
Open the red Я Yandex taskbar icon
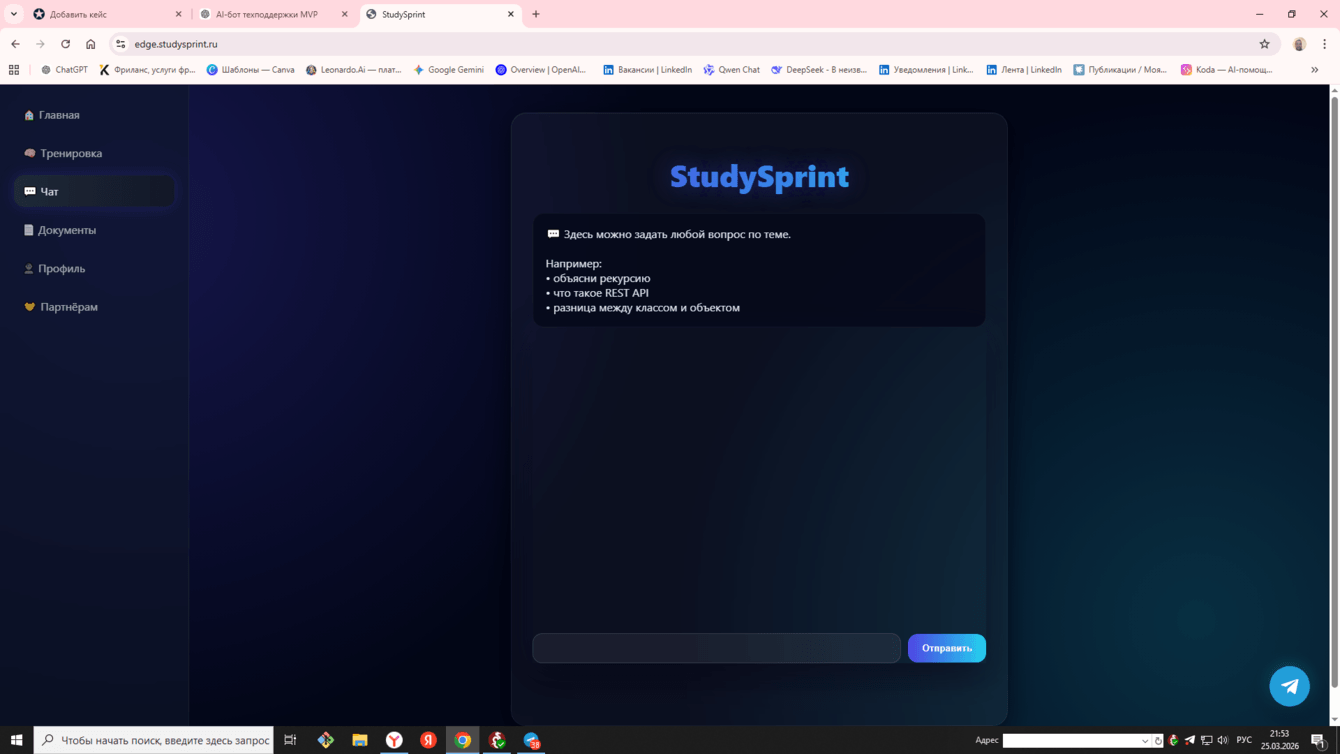pyautogui.click(x=428, y=740)
